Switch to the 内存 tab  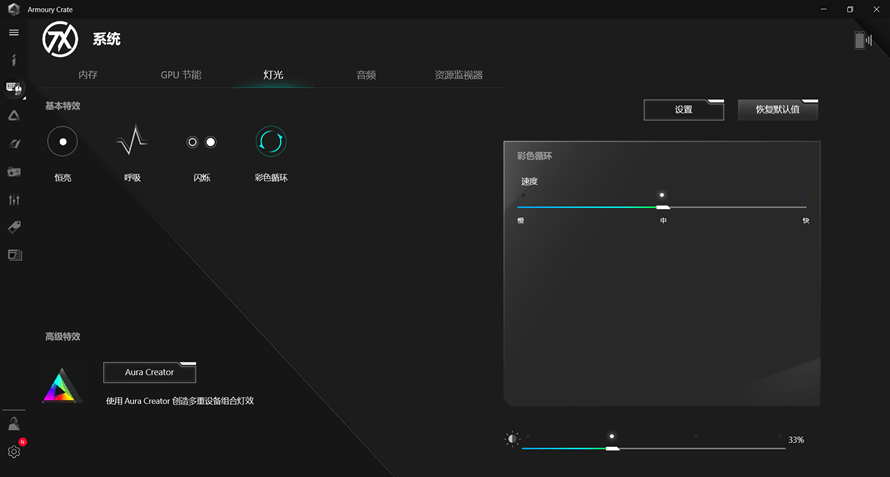(x=88, y=75)
